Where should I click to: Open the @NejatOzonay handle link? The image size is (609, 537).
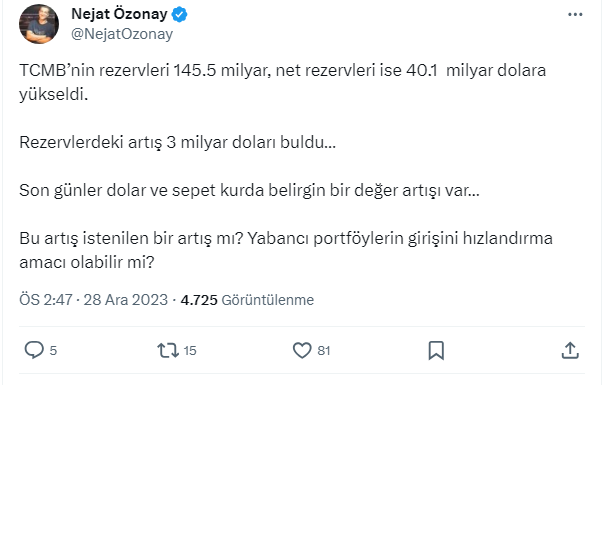[122, 34]
